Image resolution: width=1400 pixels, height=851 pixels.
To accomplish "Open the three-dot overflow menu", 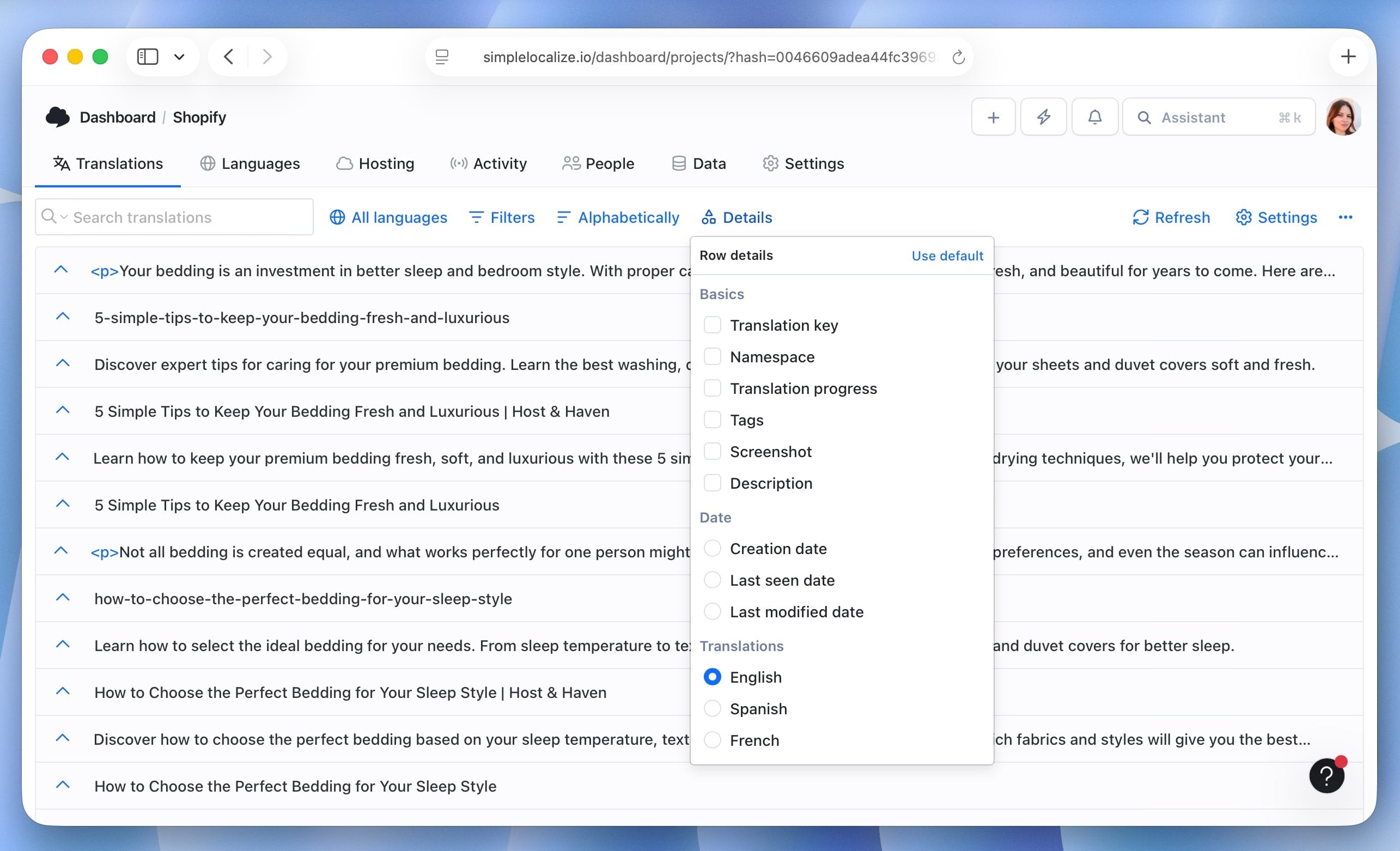I will click(x=1346, y=217).
